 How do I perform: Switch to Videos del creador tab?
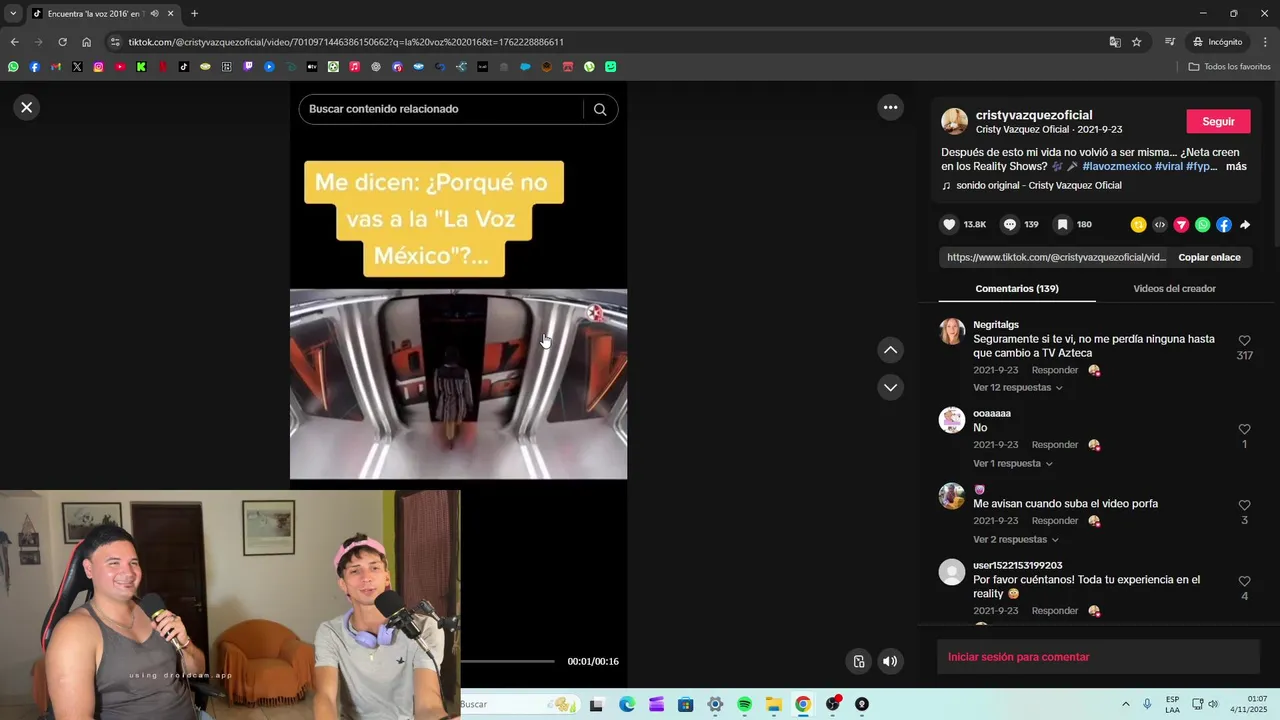(x=1174, y=288)
